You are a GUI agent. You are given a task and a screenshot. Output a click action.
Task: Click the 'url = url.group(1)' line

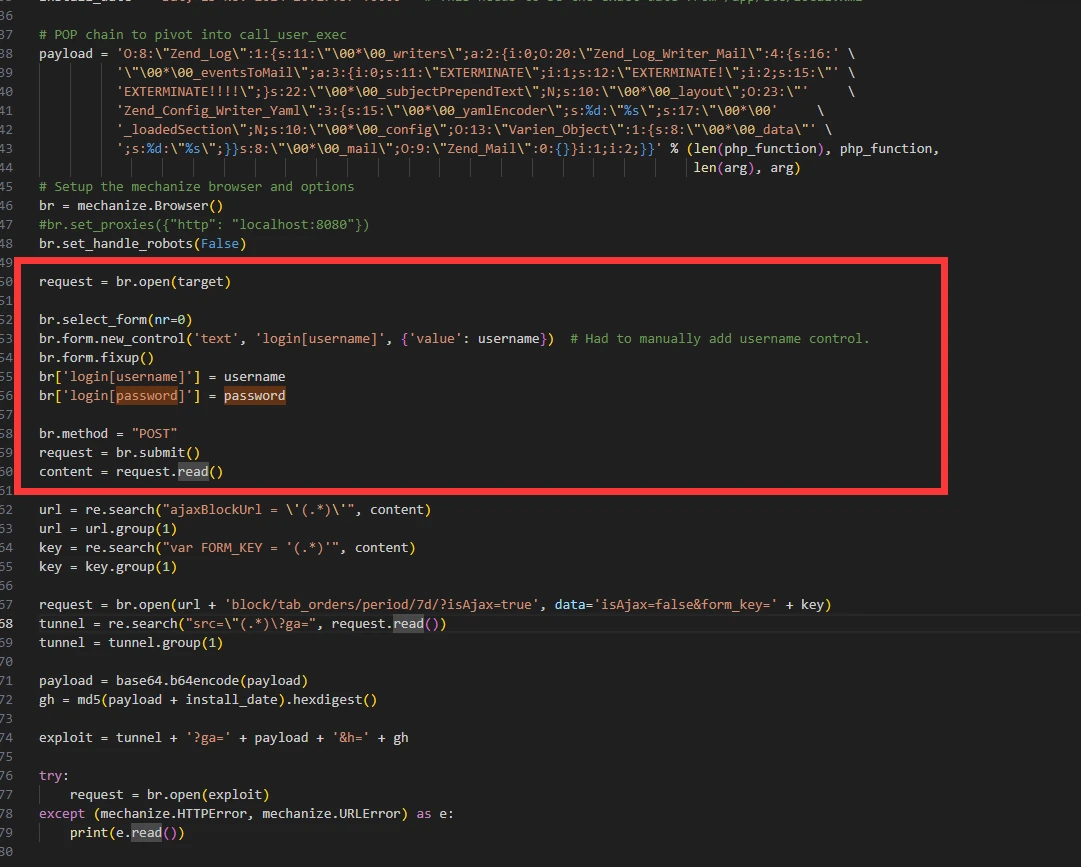click(108, 529)
